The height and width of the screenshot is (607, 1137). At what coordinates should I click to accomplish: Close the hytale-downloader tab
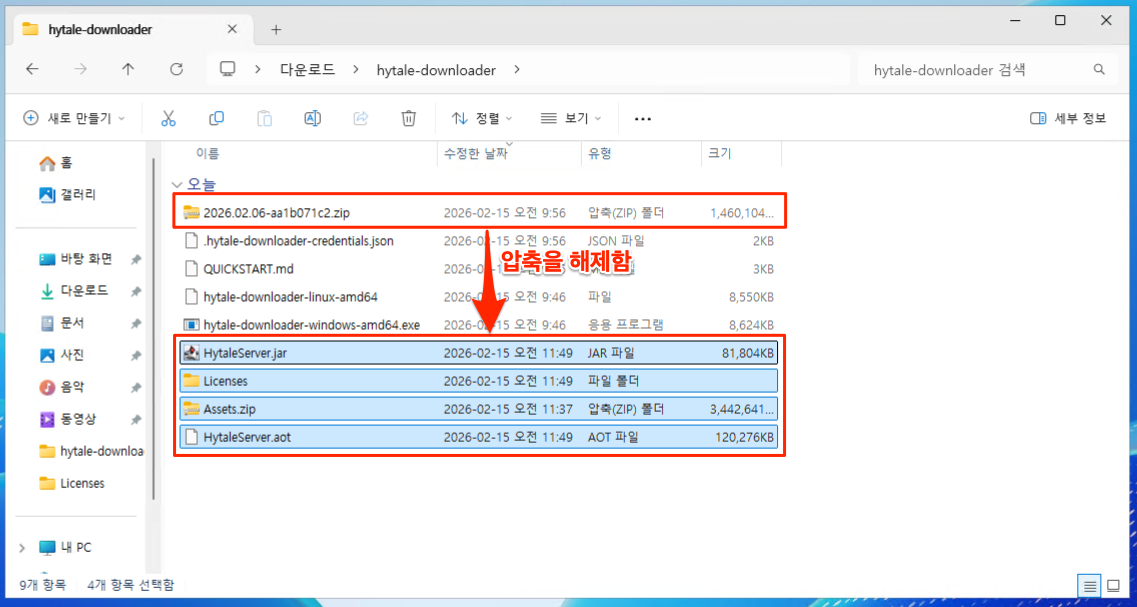[x=232, y=30]
